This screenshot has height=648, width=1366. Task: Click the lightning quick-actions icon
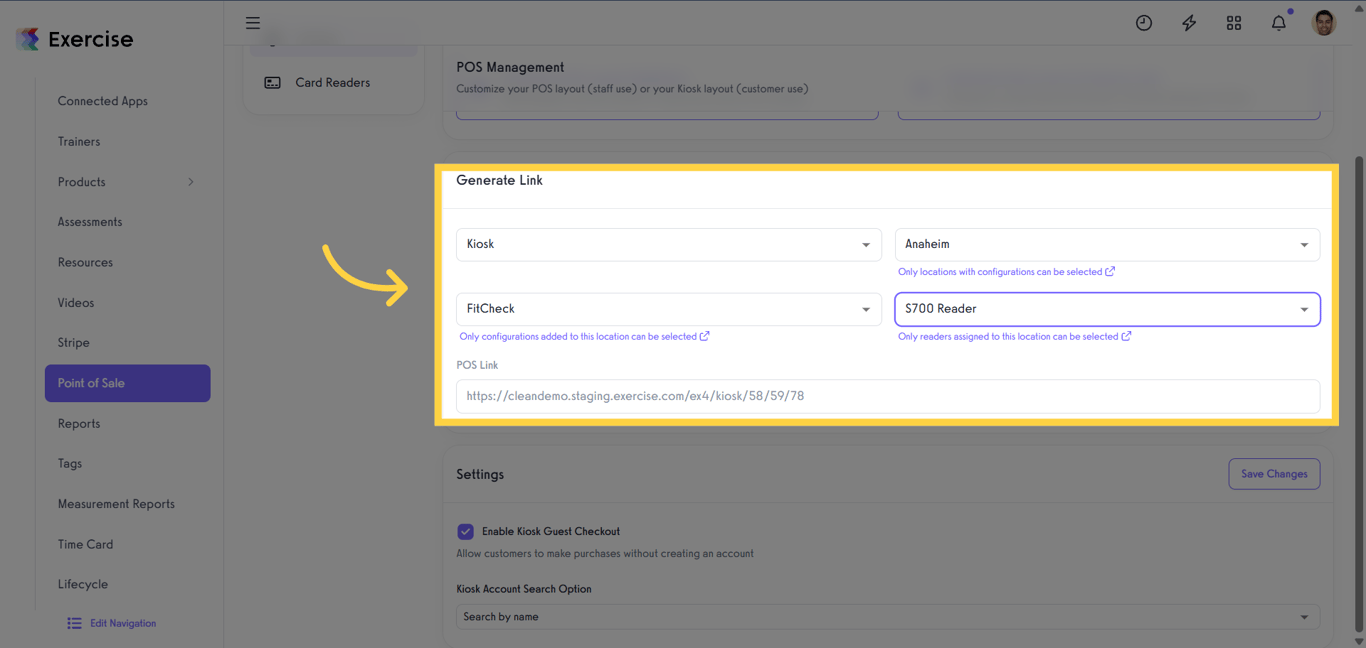pos(1189,22)
